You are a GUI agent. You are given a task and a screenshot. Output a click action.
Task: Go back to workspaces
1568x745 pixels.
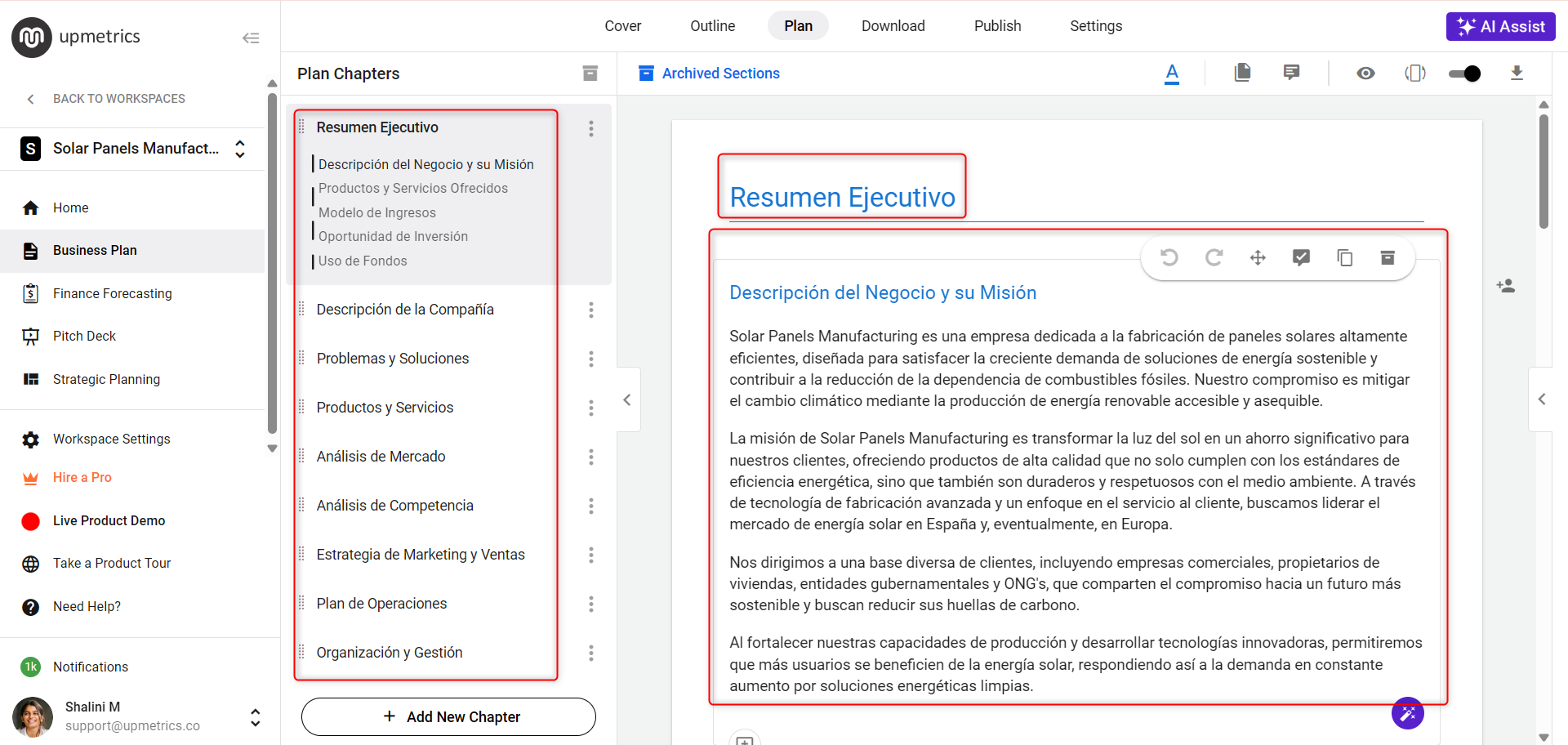pyautogui.click(x=106, y=99)
